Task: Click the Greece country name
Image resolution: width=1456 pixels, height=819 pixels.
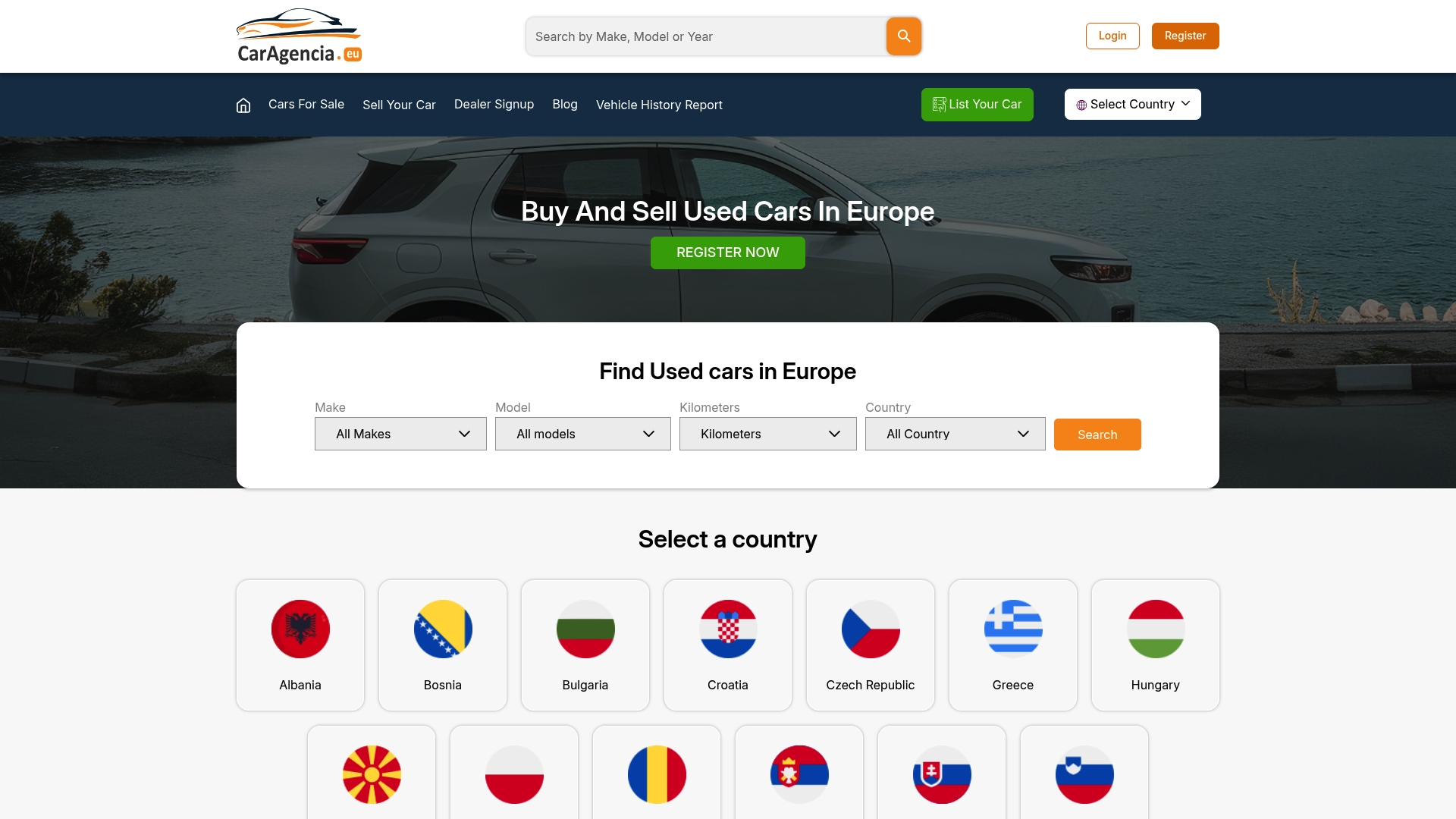Action: tap(1013, 685)
